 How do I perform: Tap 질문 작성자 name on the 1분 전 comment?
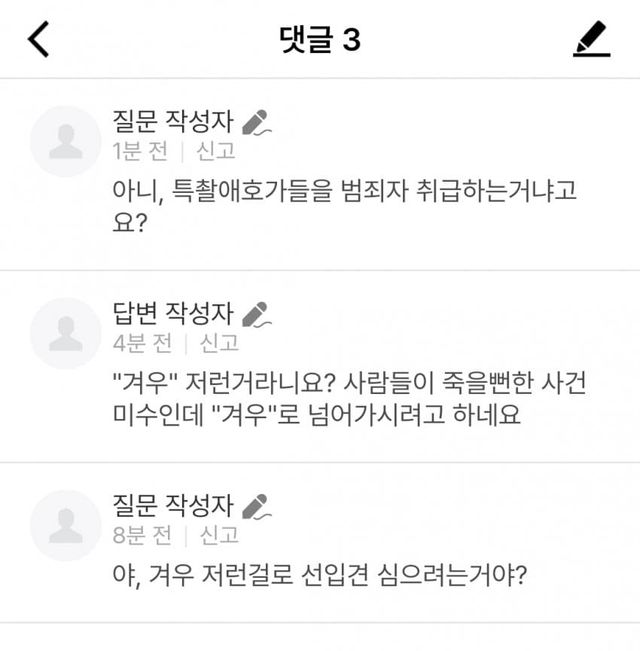[x=172, y=123]
